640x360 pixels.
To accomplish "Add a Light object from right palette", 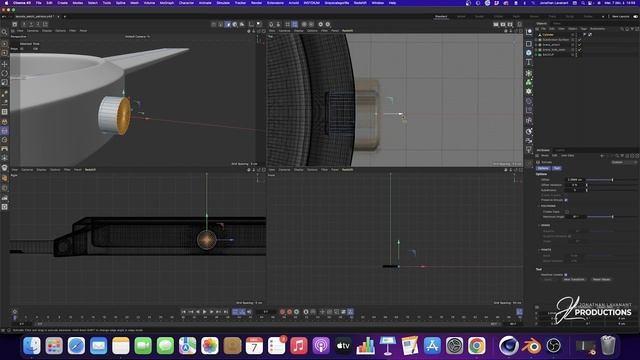I will (529, 150).
